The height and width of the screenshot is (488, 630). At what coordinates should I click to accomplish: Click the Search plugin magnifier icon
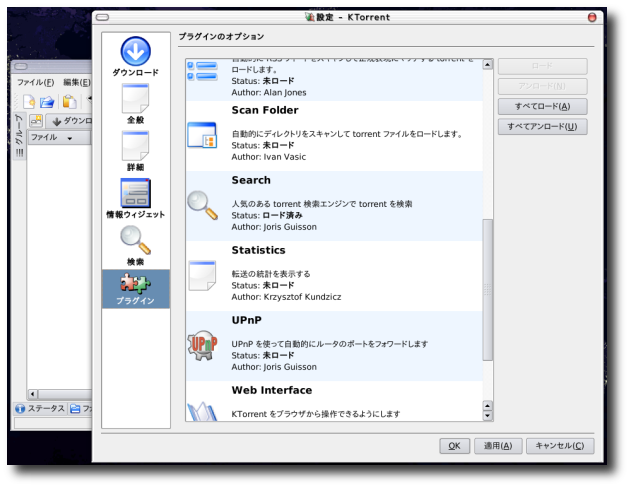202,205
